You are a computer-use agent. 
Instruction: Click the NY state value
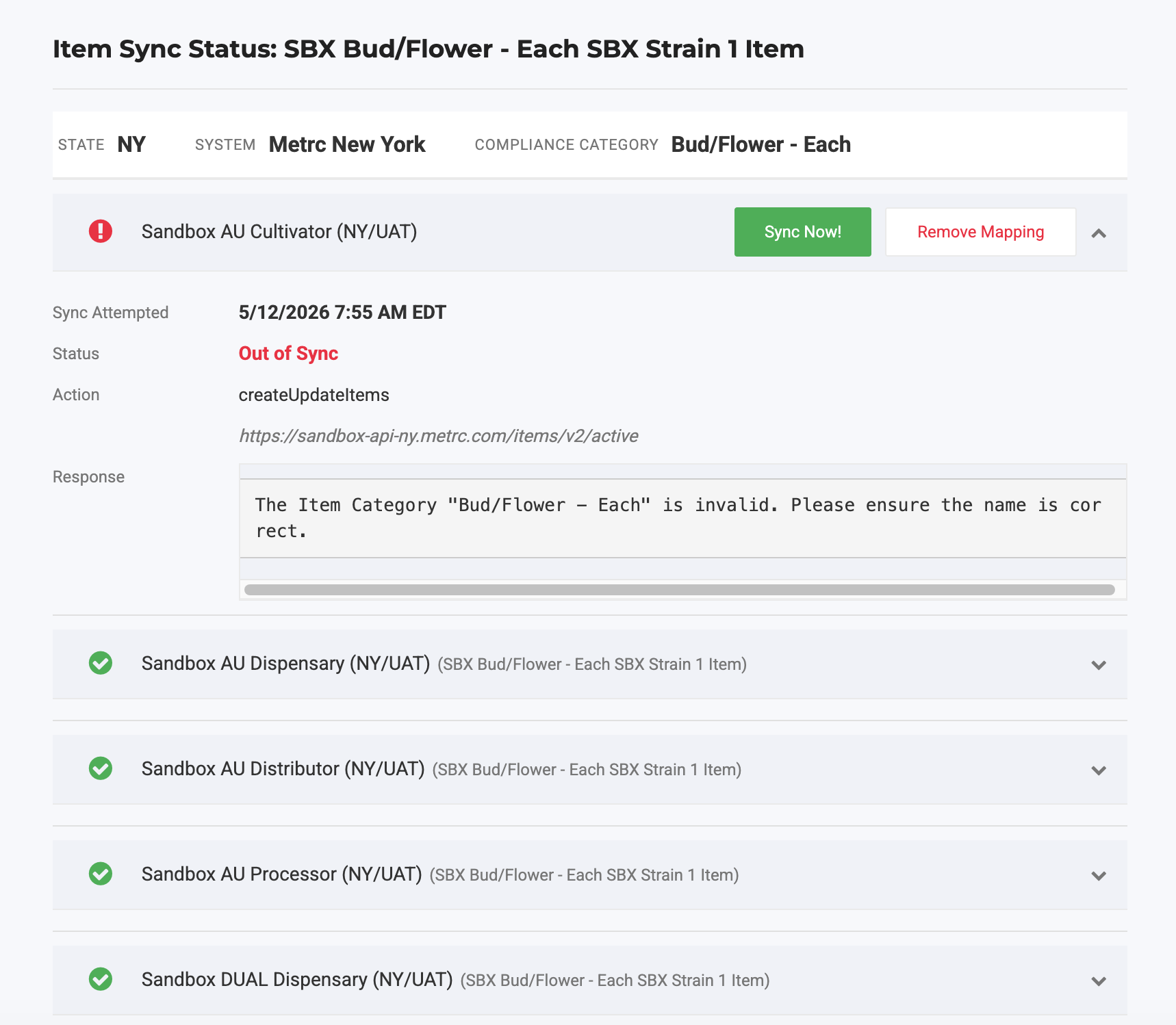click(x=131, y=144)
